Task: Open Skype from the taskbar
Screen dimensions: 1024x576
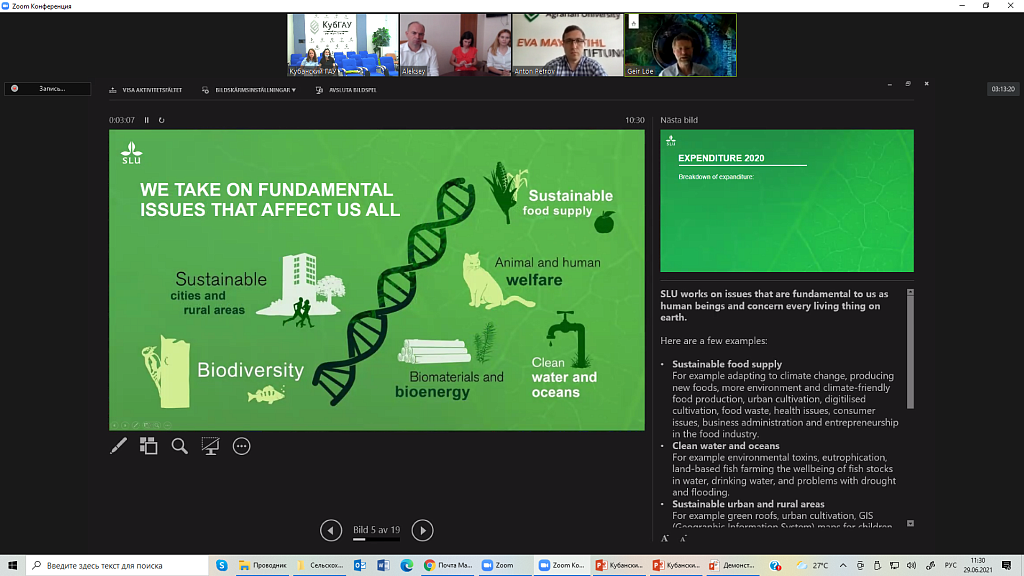Action: click(222, 566)
